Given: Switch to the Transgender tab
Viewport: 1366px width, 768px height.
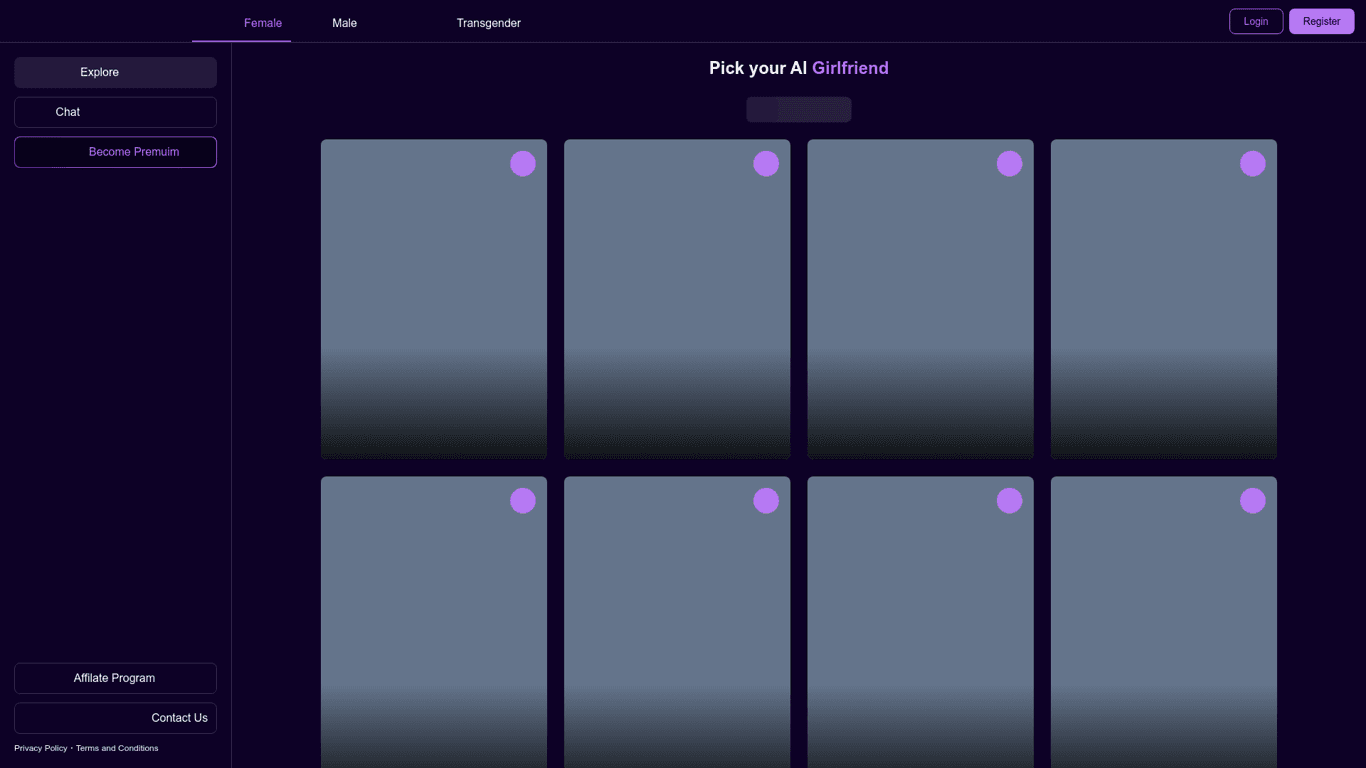Looking at the screenshot, I should [x=488, y=23].
